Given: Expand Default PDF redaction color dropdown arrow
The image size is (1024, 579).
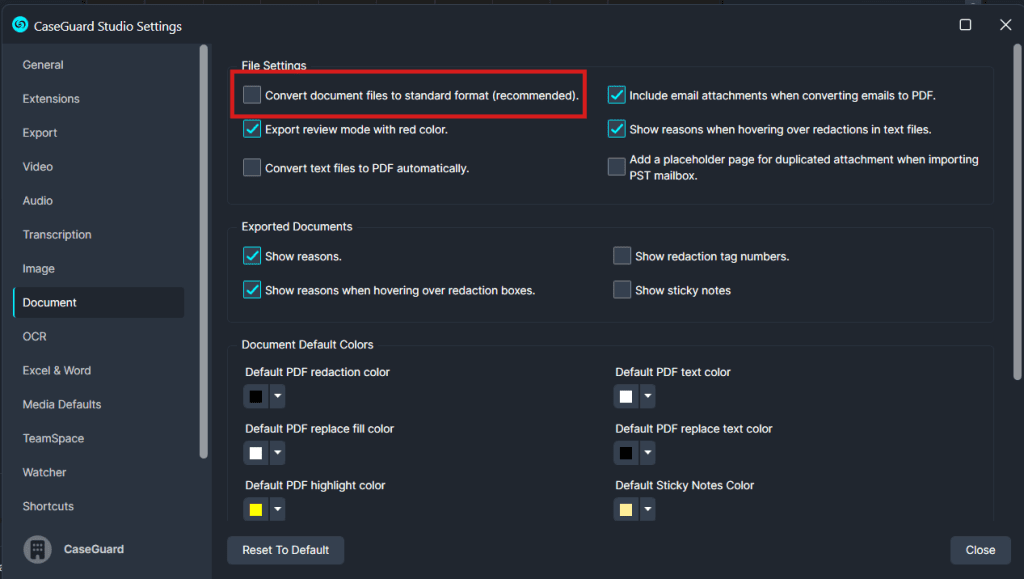Looking at the screenshot, I should click(x=278, y=397).
